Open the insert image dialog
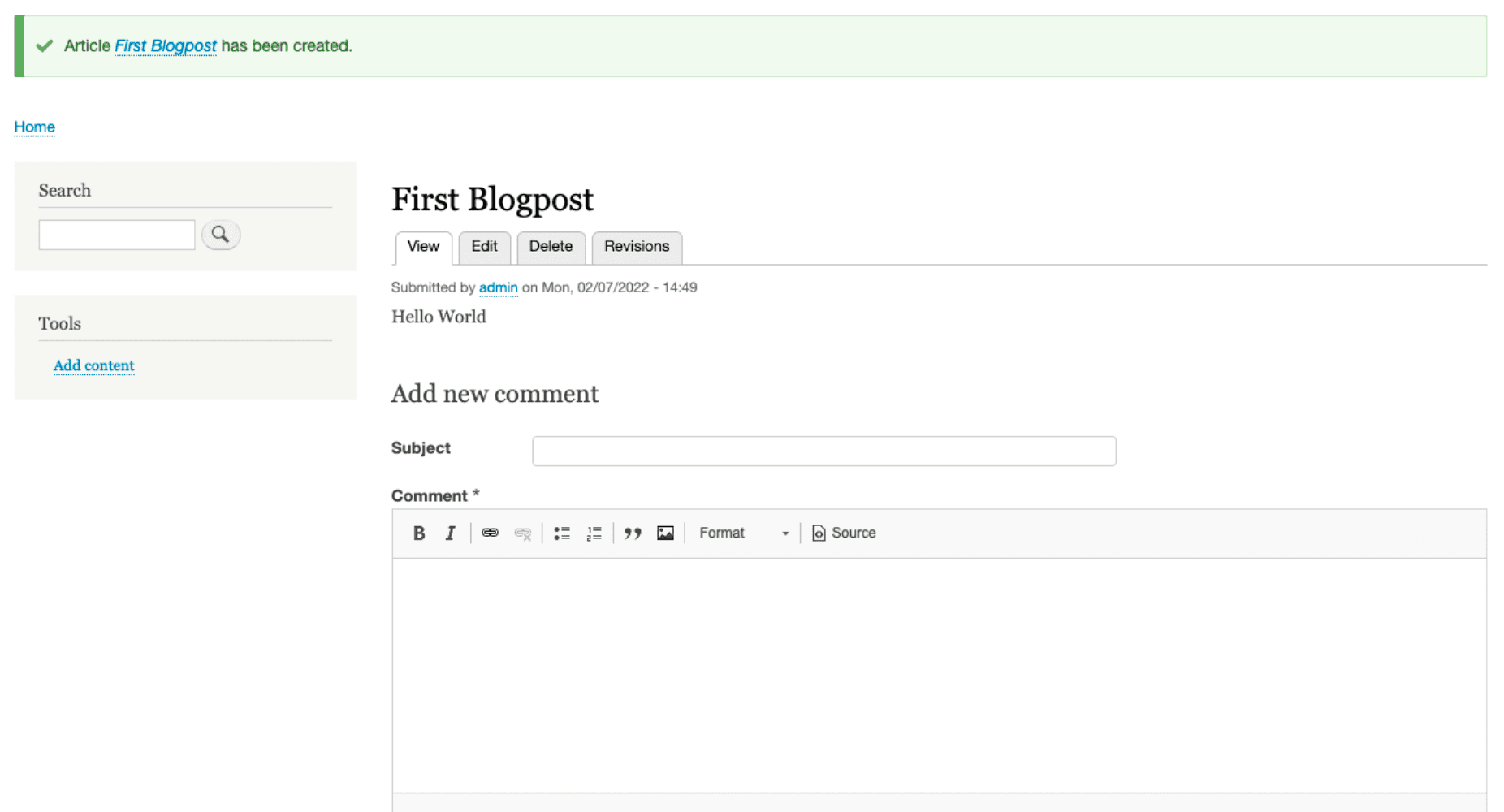 [x=666, y=533]
